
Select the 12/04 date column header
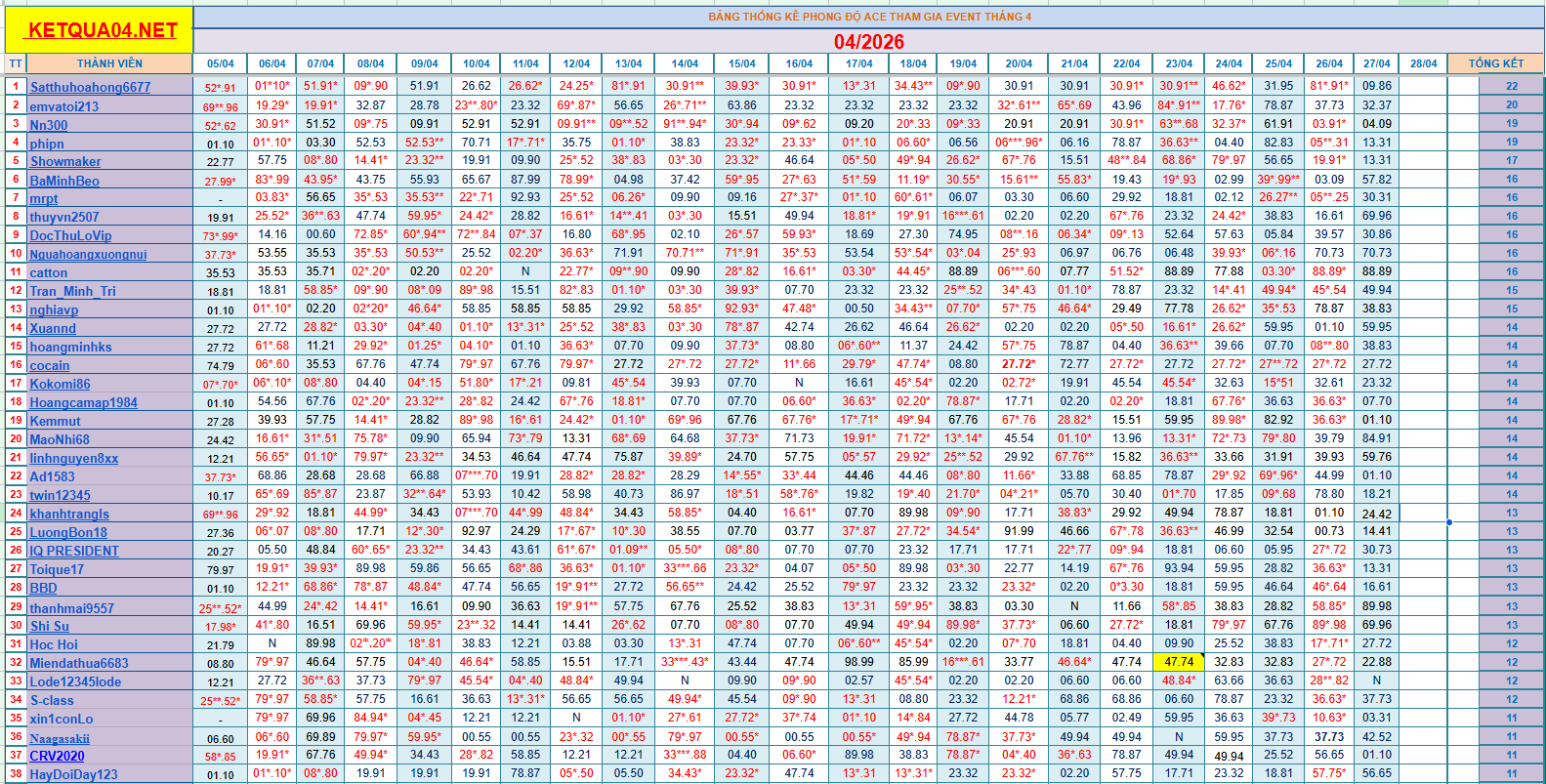pyautogui.click(x=576, y=63)
